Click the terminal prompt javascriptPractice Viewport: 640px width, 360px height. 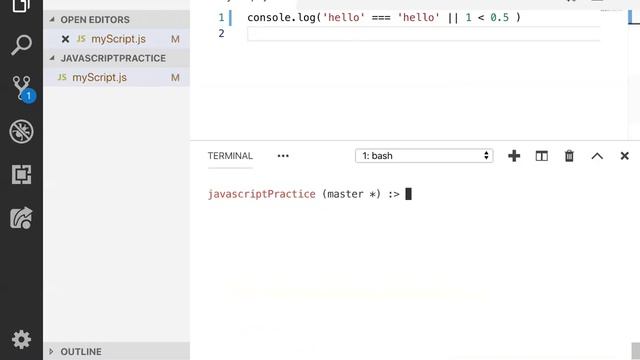[262, 194]
